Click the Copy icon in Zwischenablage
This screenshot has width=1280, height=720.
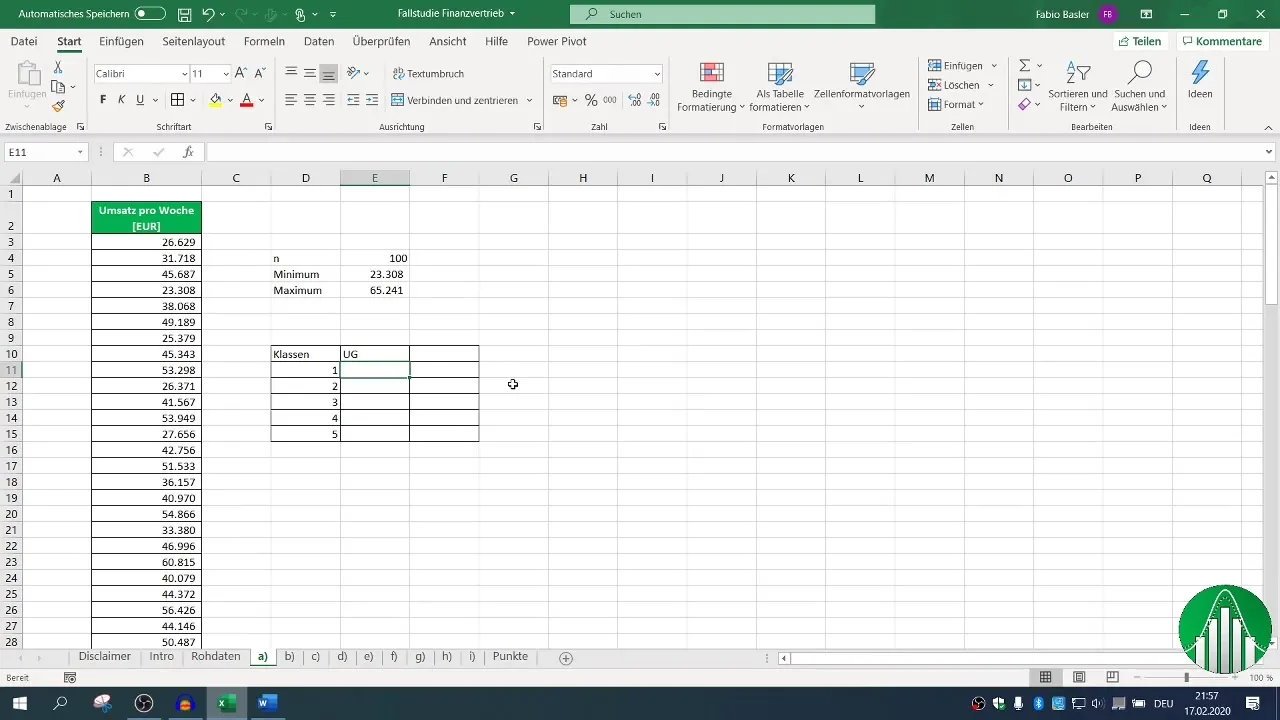tap(58, 87)
